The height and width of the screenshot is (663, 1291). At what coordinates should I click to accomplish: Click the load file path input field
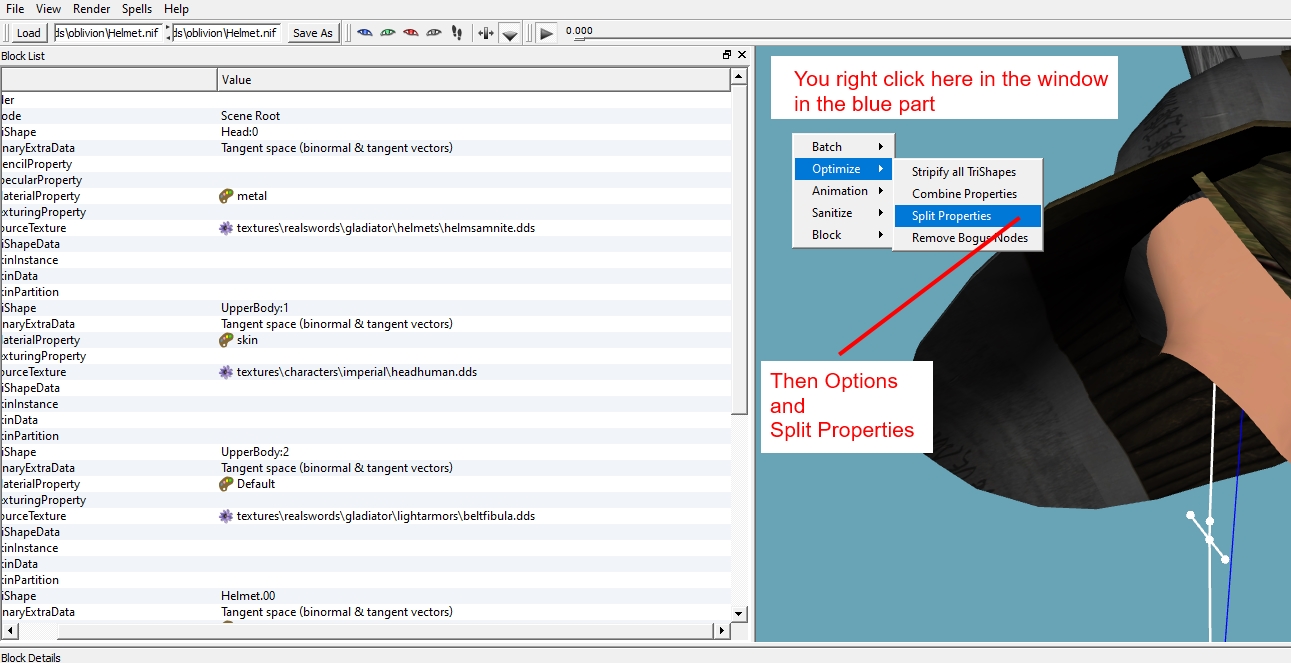point(108,33)
